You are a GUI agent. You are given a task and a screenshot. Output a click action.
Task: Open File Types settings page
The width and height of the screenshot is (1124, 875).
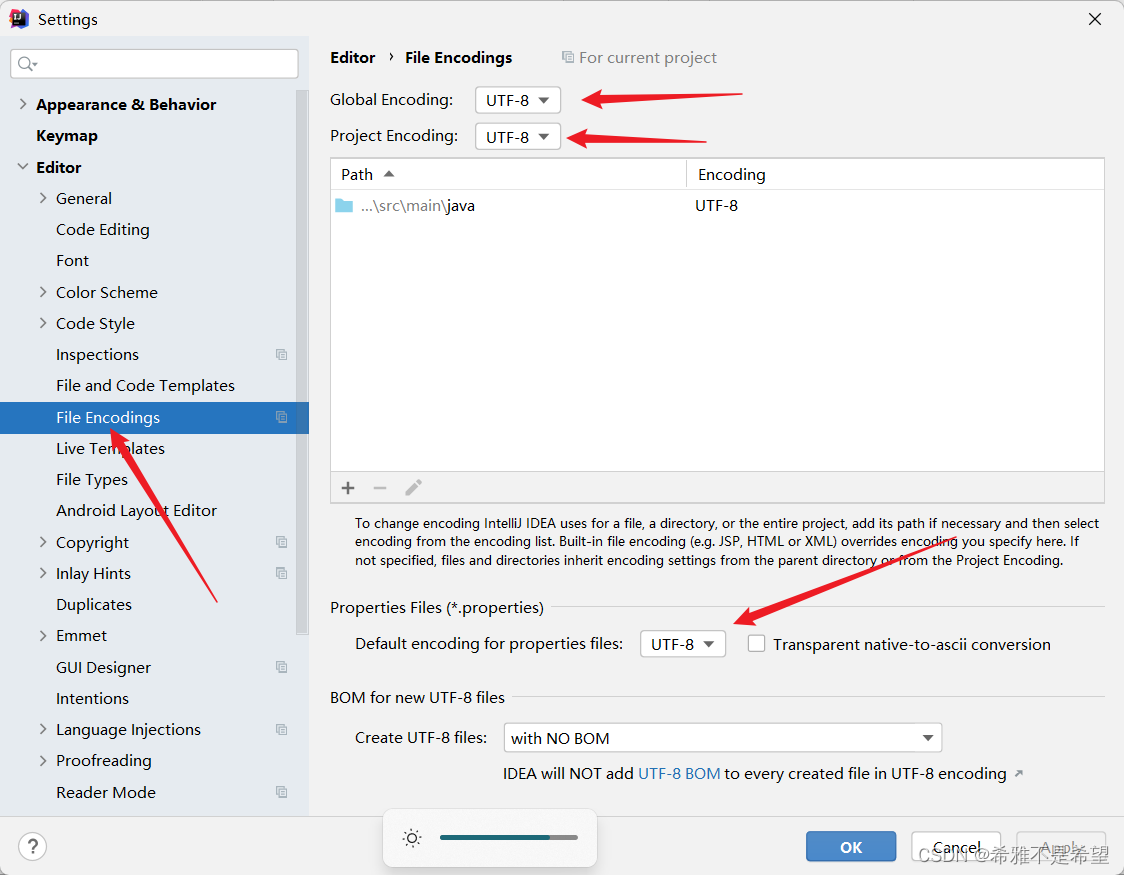[92, 479]
